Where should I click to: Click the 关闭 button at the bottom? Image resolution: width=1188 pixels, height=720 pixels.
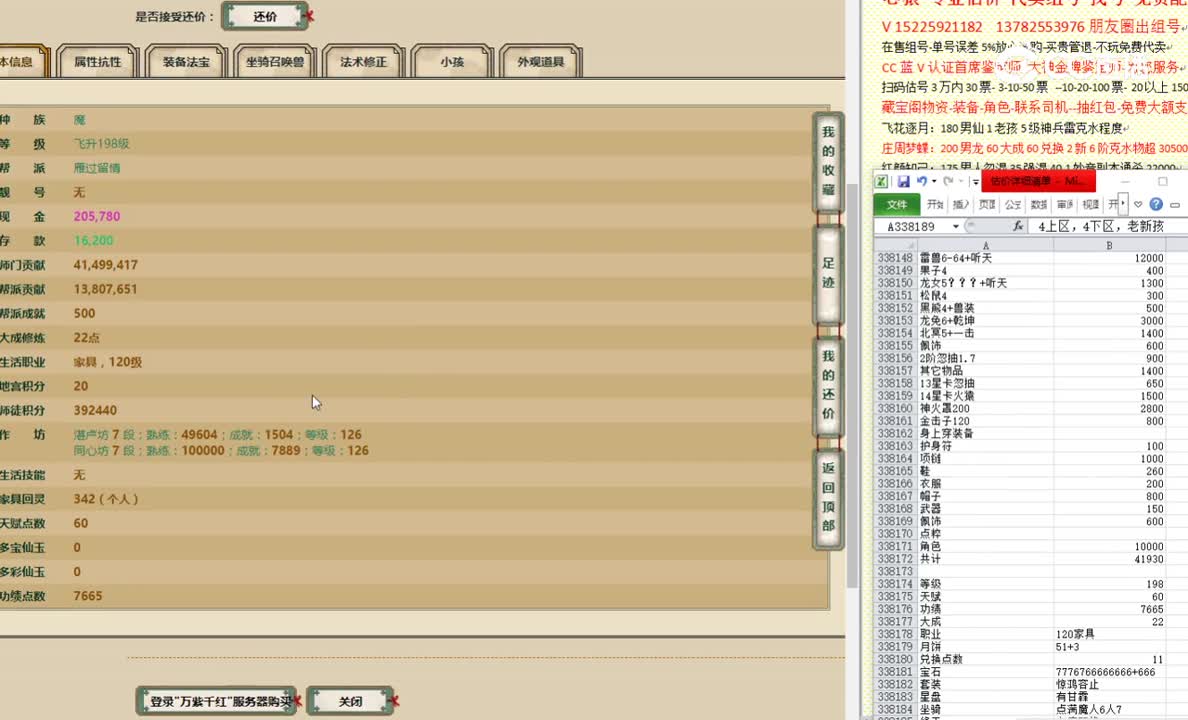click(350, 701)
